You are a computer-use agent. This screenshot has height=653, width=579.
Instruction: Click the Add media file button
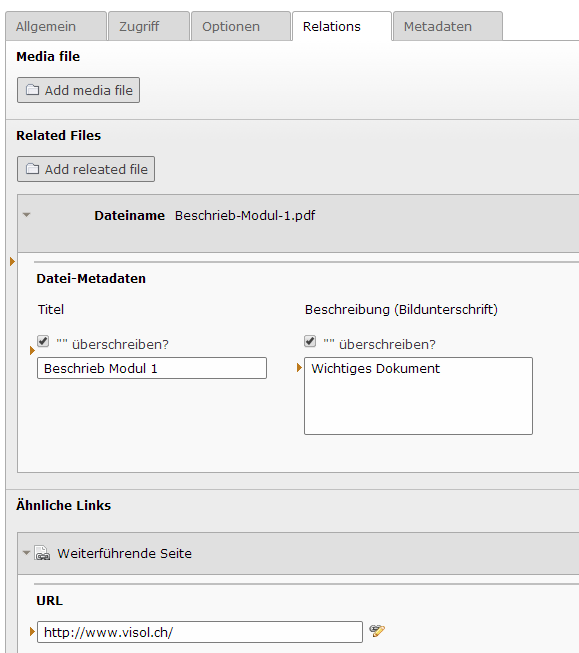(x=78, y=90)
